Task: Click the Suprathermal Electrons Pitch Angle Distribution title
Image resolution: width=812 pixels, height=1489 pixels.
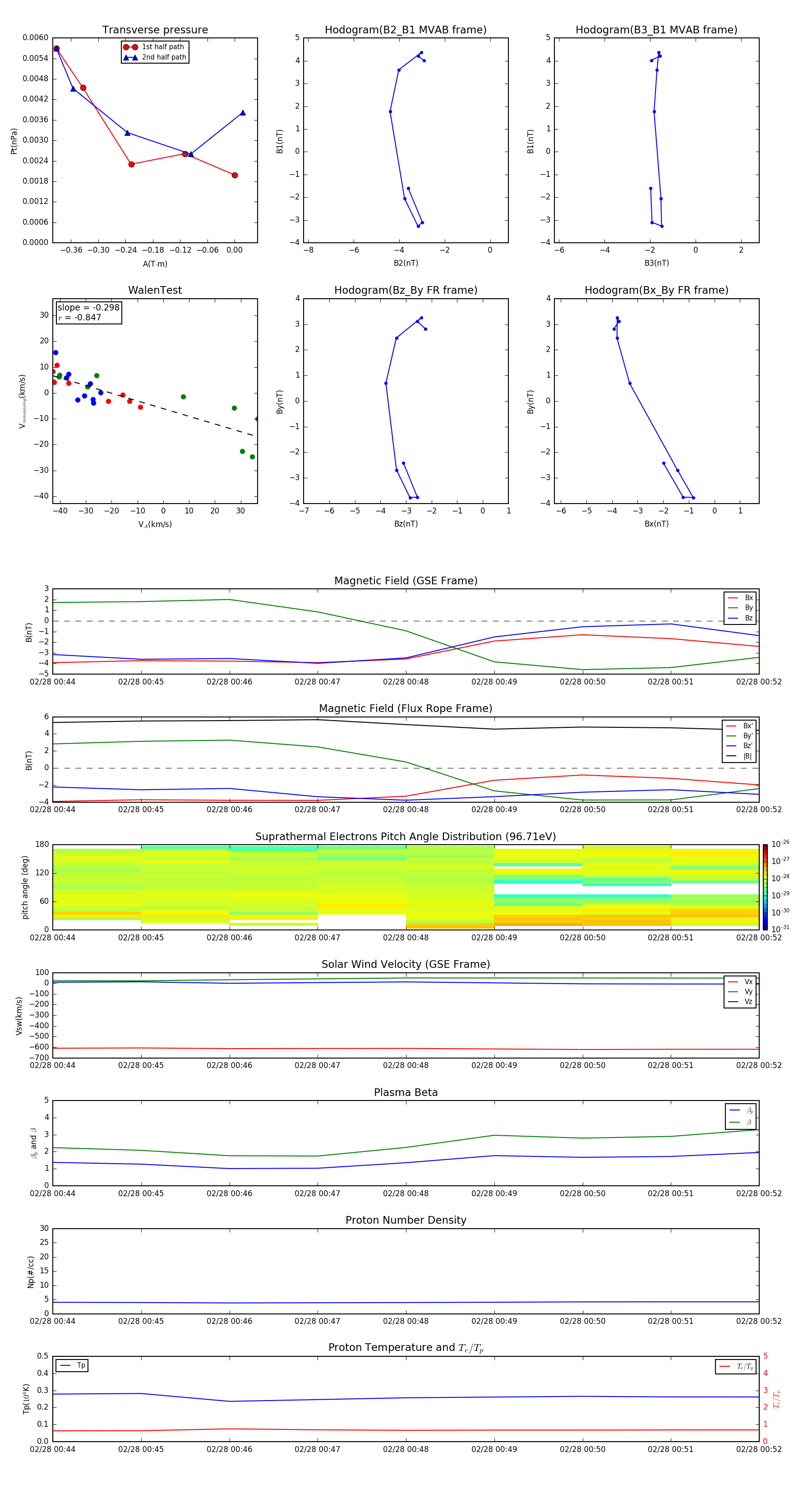Action: coord(406,837)
